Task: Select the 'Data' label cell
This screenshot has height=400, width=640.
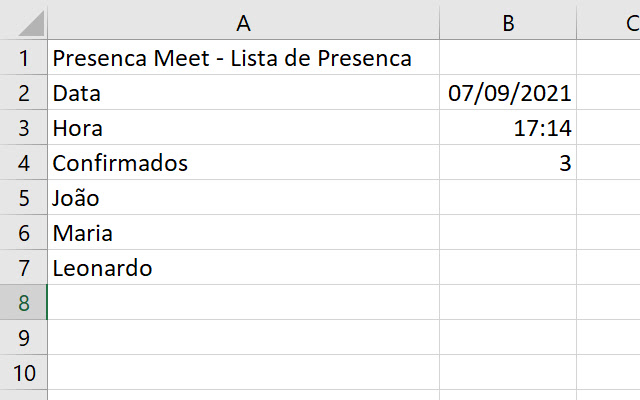Action: (243, 94)
